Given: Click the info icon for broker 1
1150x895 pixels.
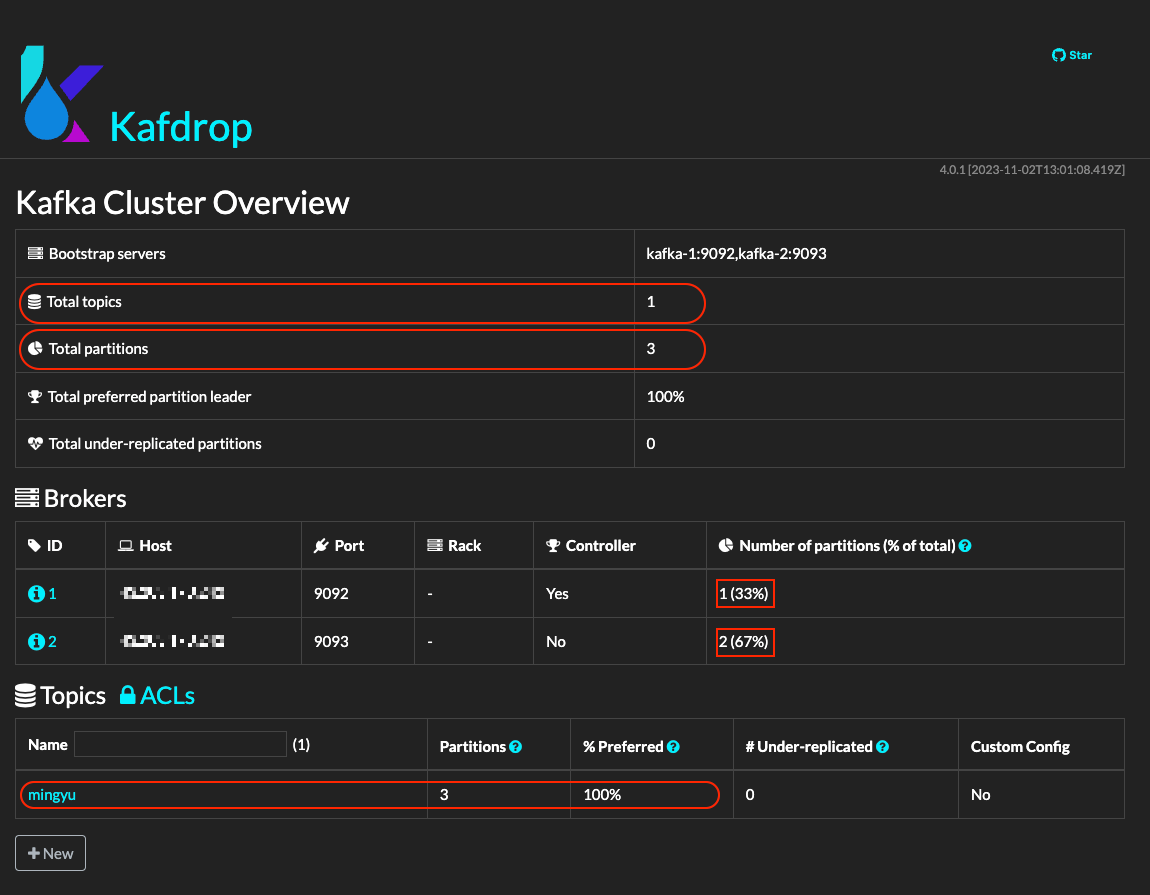Looking at the screenshot, I should click(x=36, y=593).
